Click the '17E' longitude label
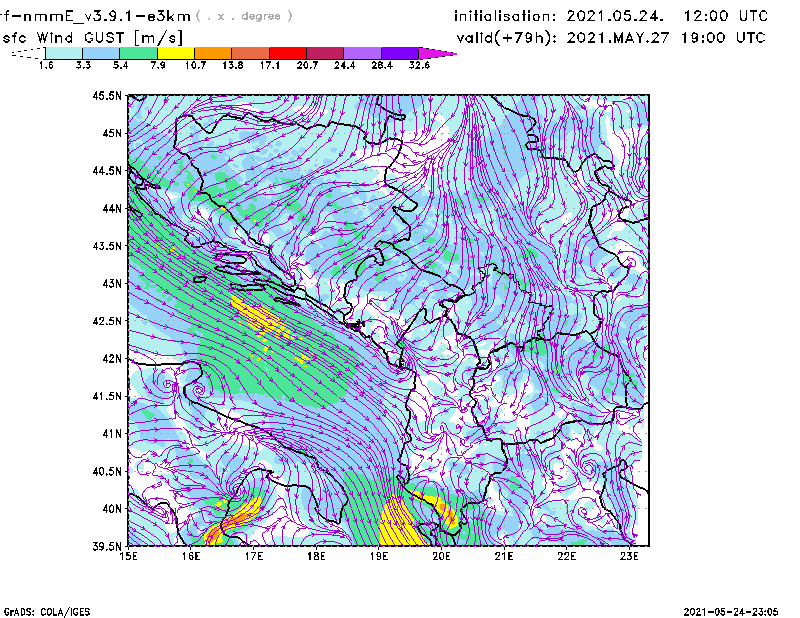800x618 pixels. [x=254, y=556]
